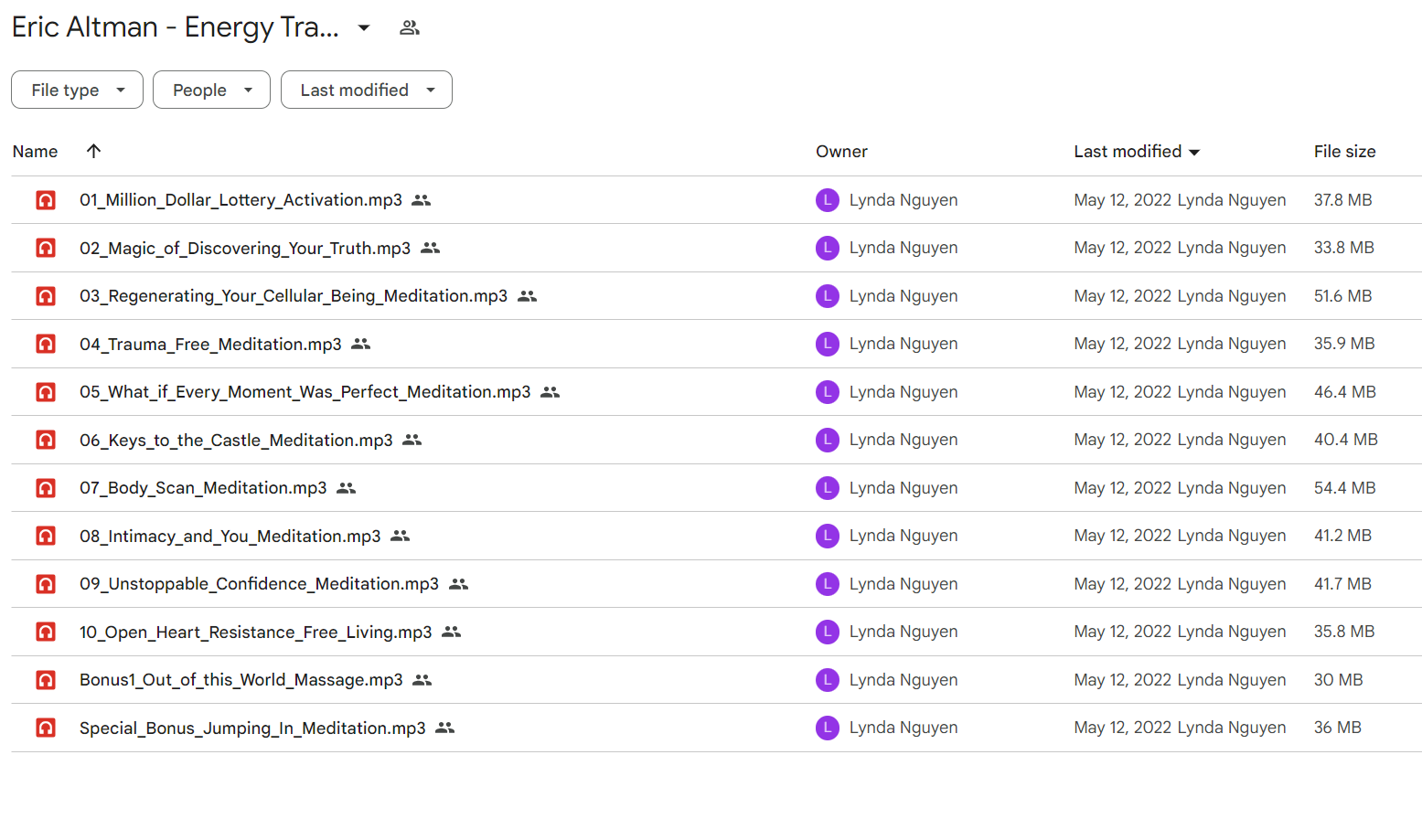
Task: Click shared icon next to 07_Body_Scan_Meditation.mp3
Action: pyautogui.click(x=346, y=488)
